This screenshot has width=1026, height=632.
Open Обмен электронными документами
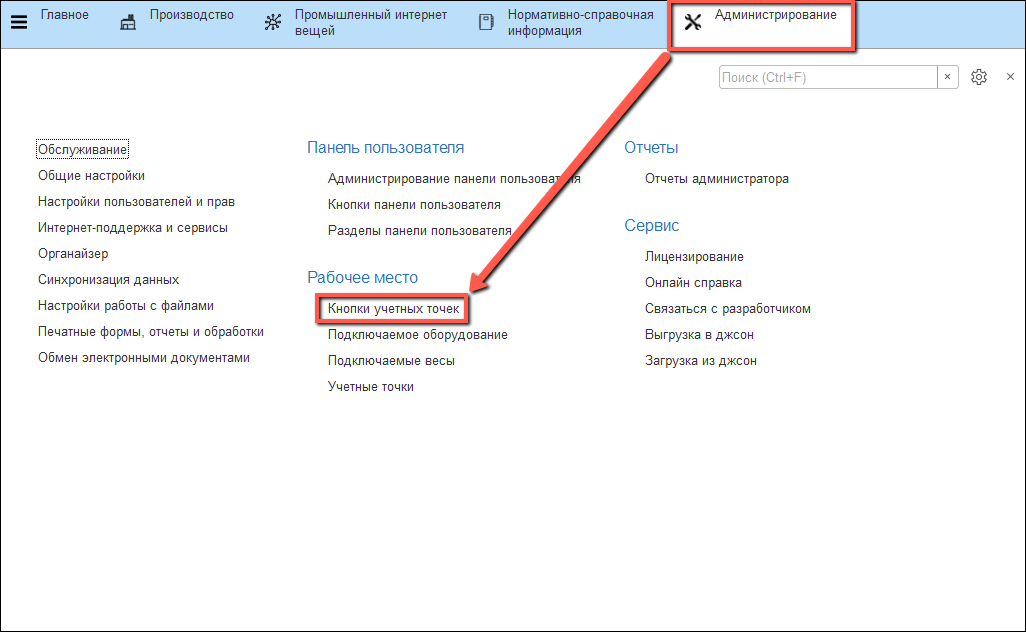(144, 358)
